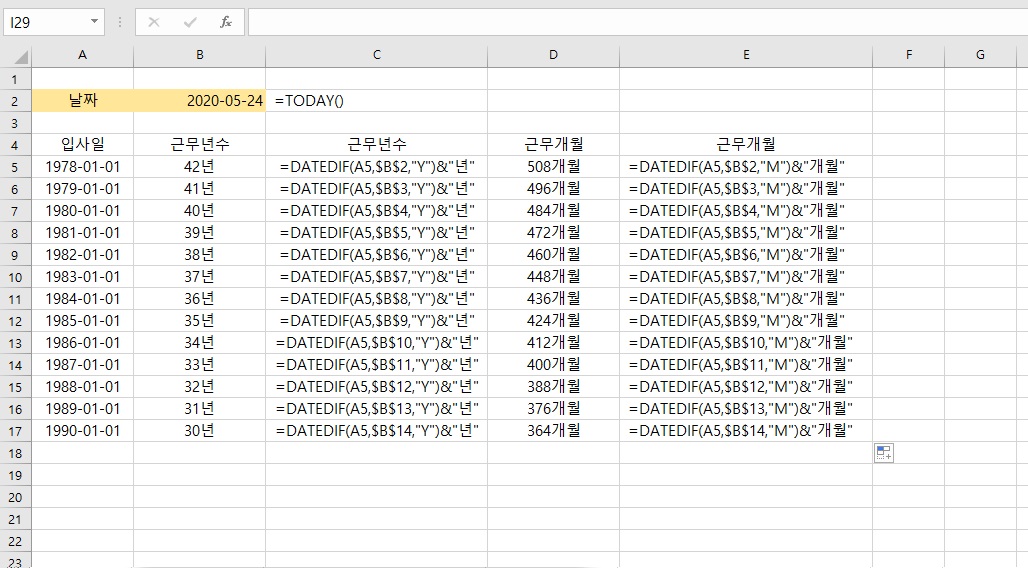Viewport: 1028px width, 568px height.
Task: Select column B header
Action: click(x=199, y=55)
